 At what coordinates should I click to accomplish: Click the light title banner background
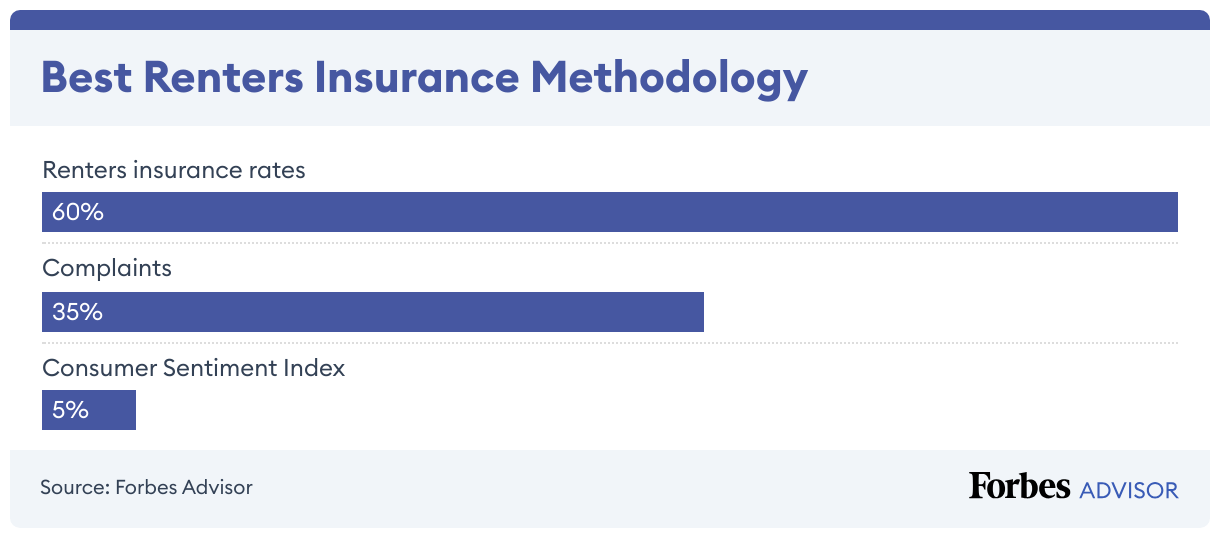[x=1000, y=78]
